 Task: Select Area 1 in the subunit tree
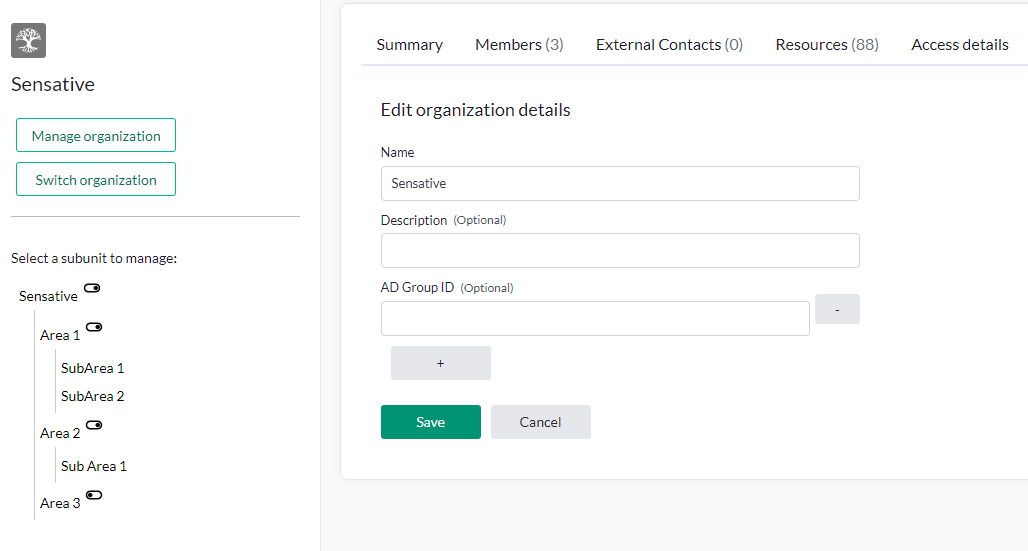[60, 335]
